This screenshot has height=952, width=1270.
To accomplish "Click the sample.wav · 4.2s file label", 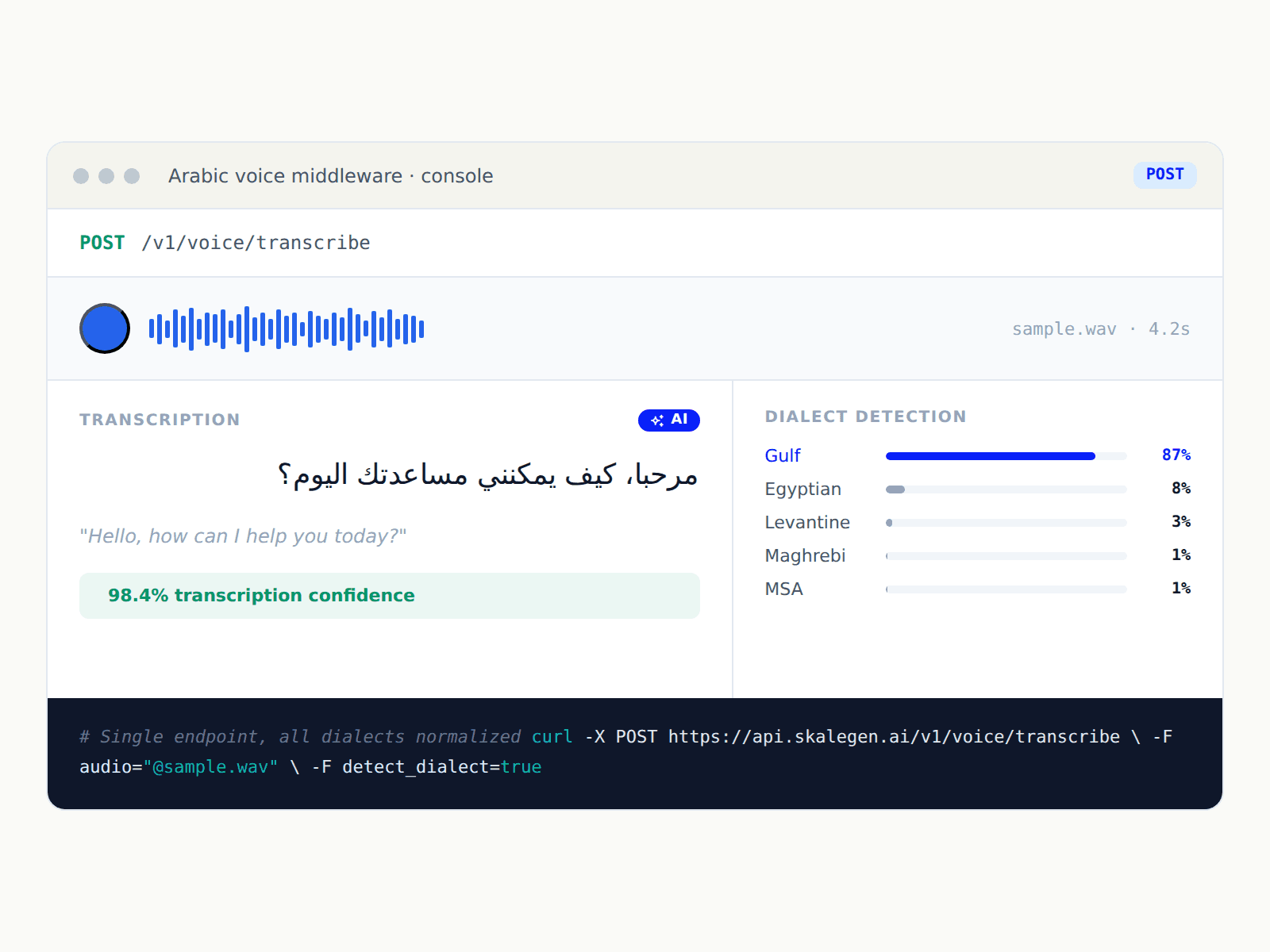I will [1100, 329].
